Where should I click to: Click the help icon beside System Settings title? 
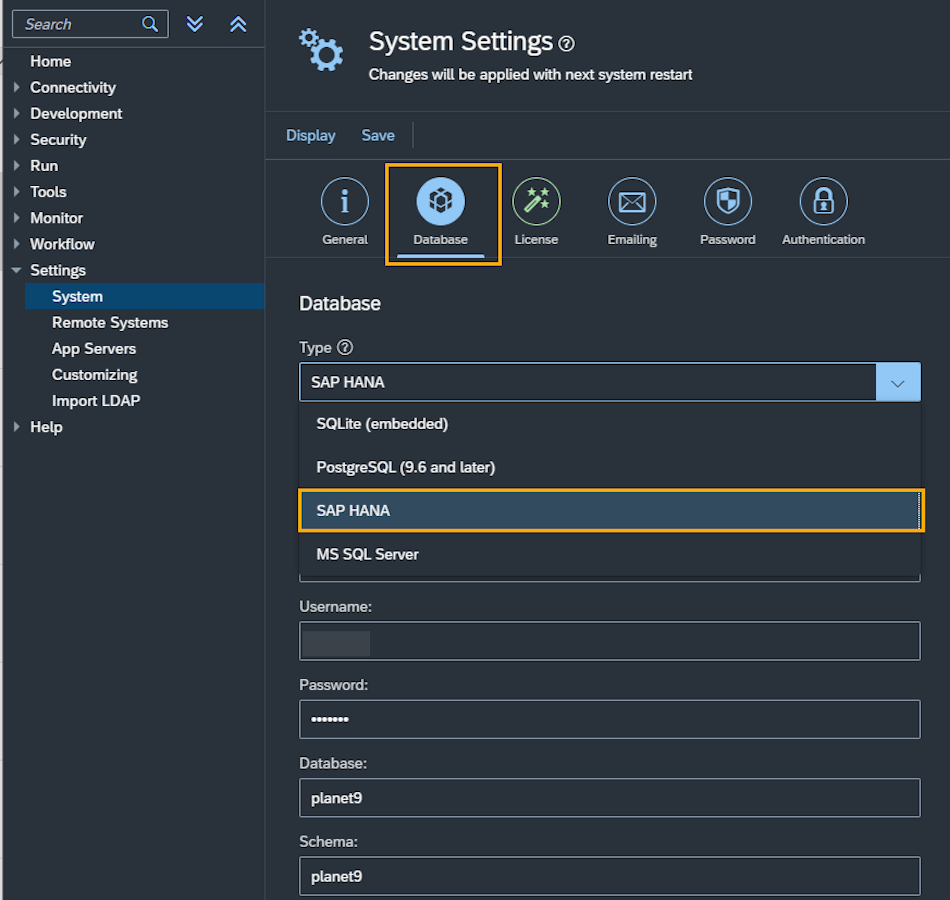pyautogui.click(x=566, y=44)
